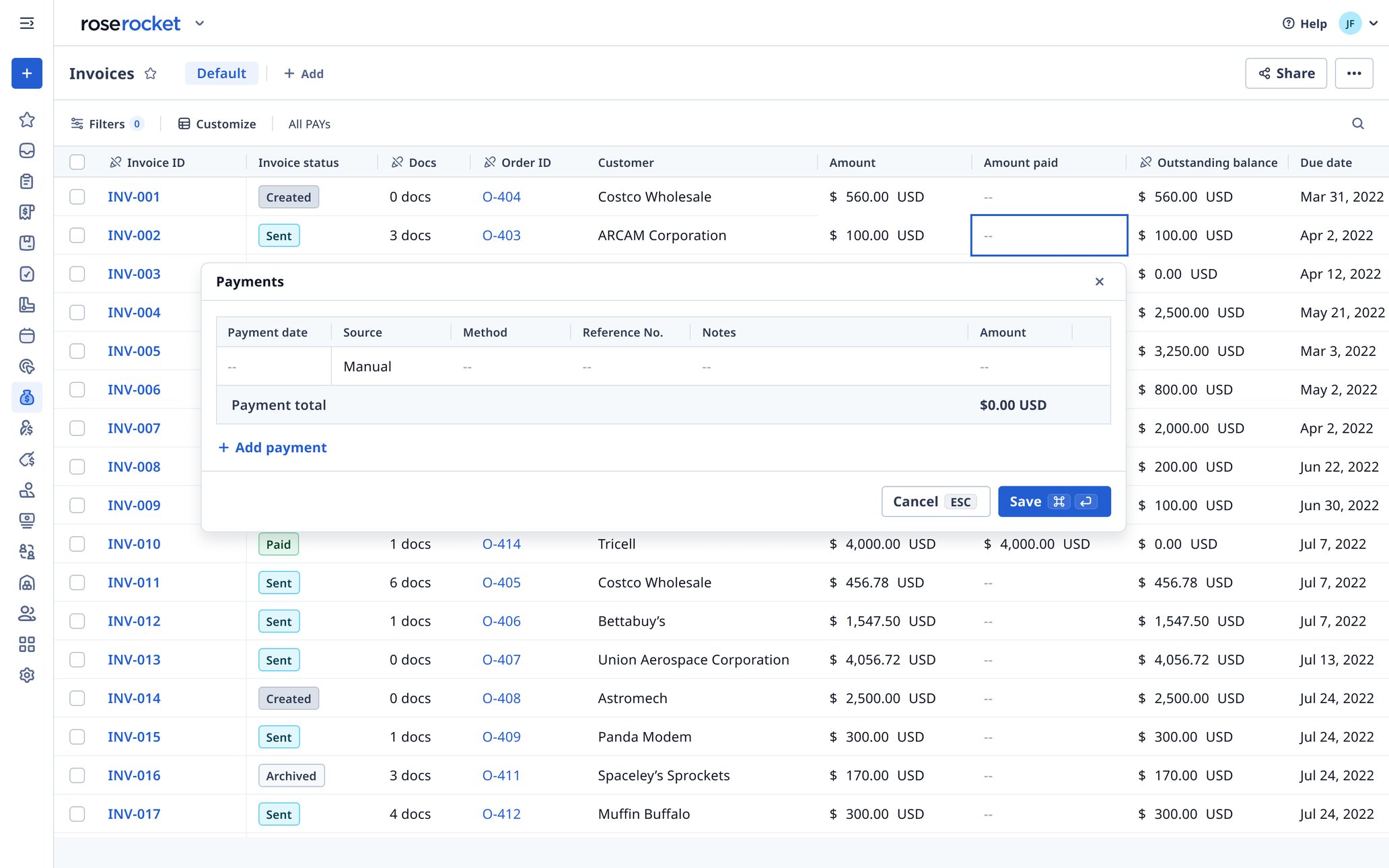Click the Paid status badge on INV-010
Viewport: 1389px width, 868px height.
tap(278, 544)
